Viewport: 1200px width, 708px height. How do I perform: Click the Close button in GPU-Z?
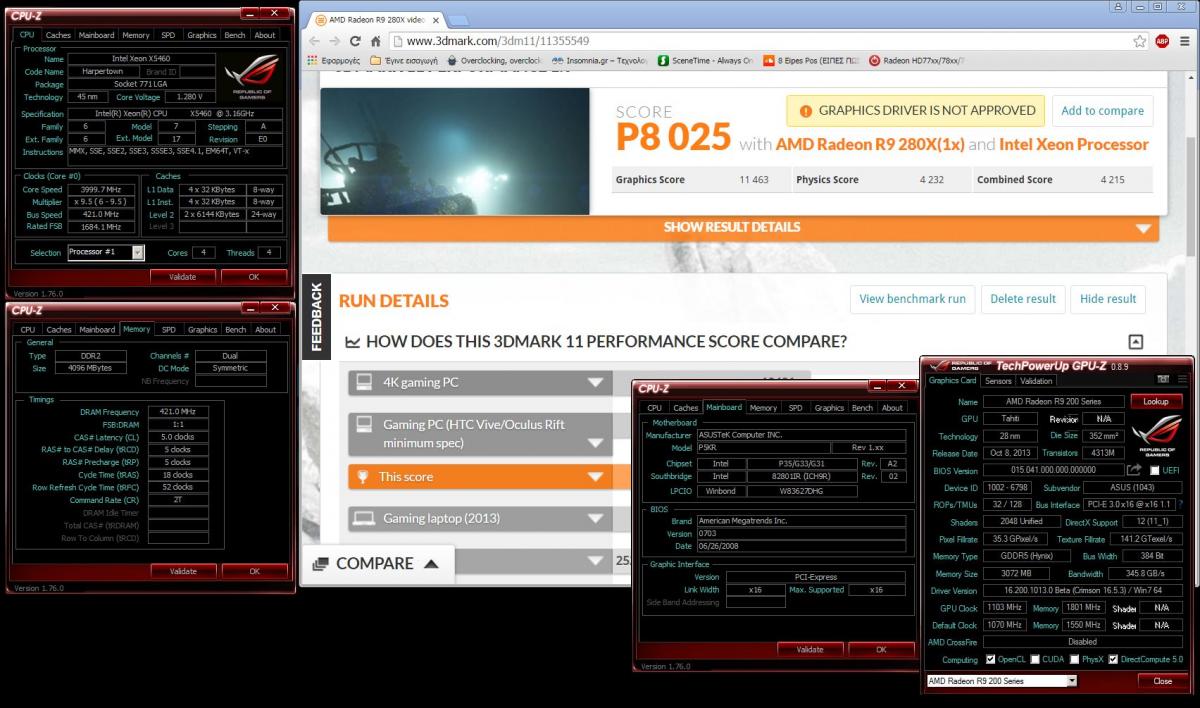1162,681
